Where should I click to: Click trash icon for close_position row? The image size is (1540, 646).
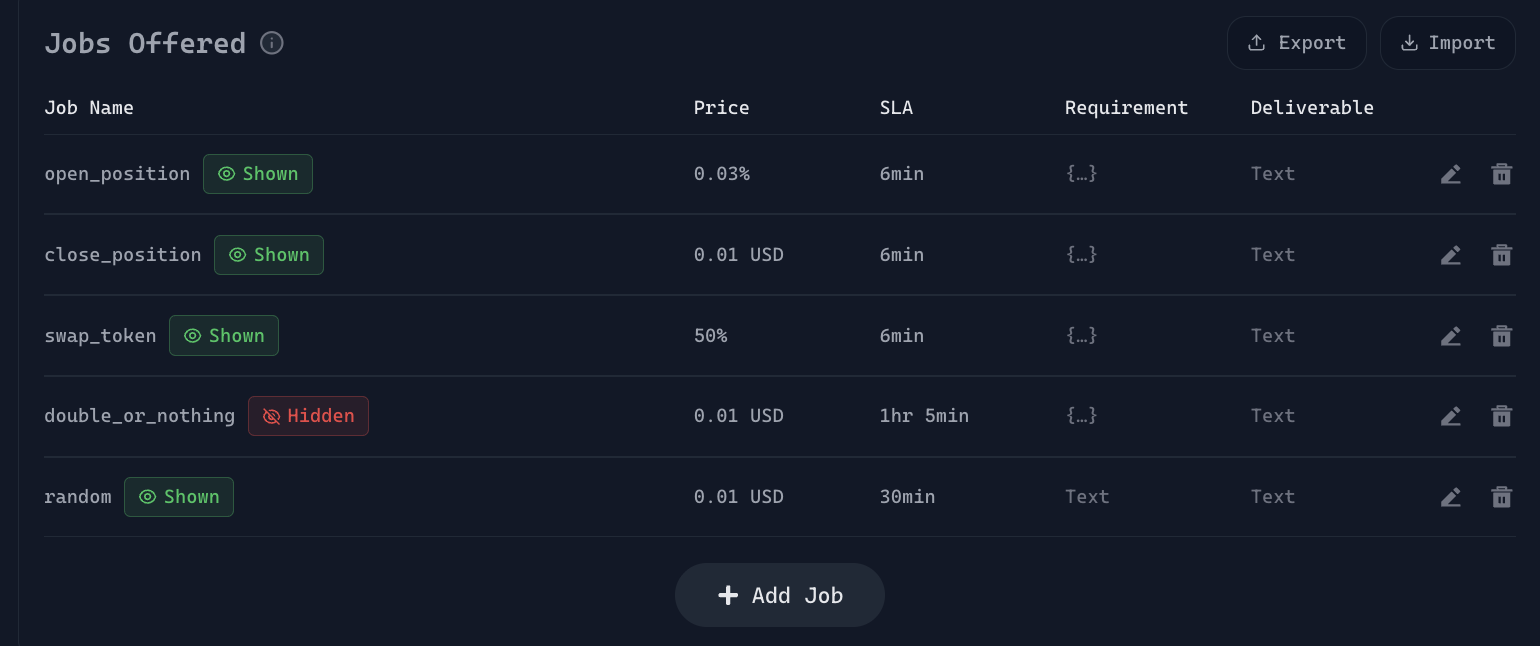pos(1501,255)
